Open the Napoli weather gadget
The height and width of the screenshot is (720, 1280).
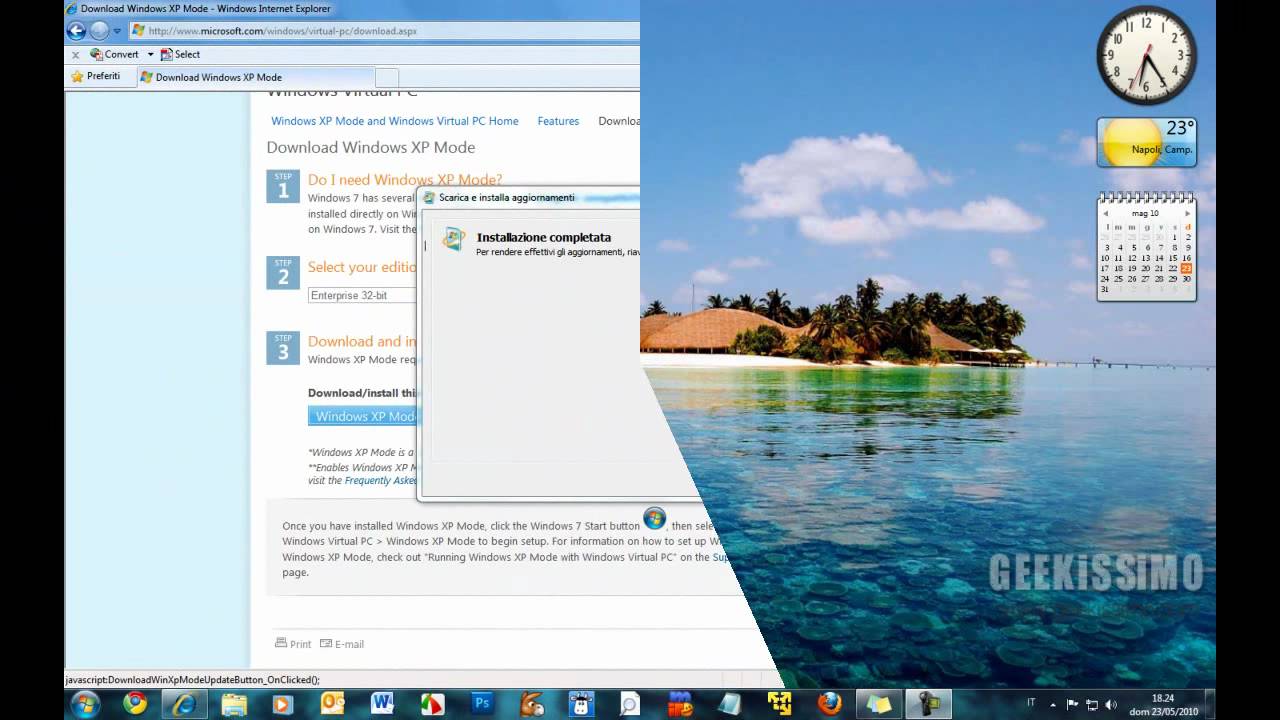point(1147,142)
